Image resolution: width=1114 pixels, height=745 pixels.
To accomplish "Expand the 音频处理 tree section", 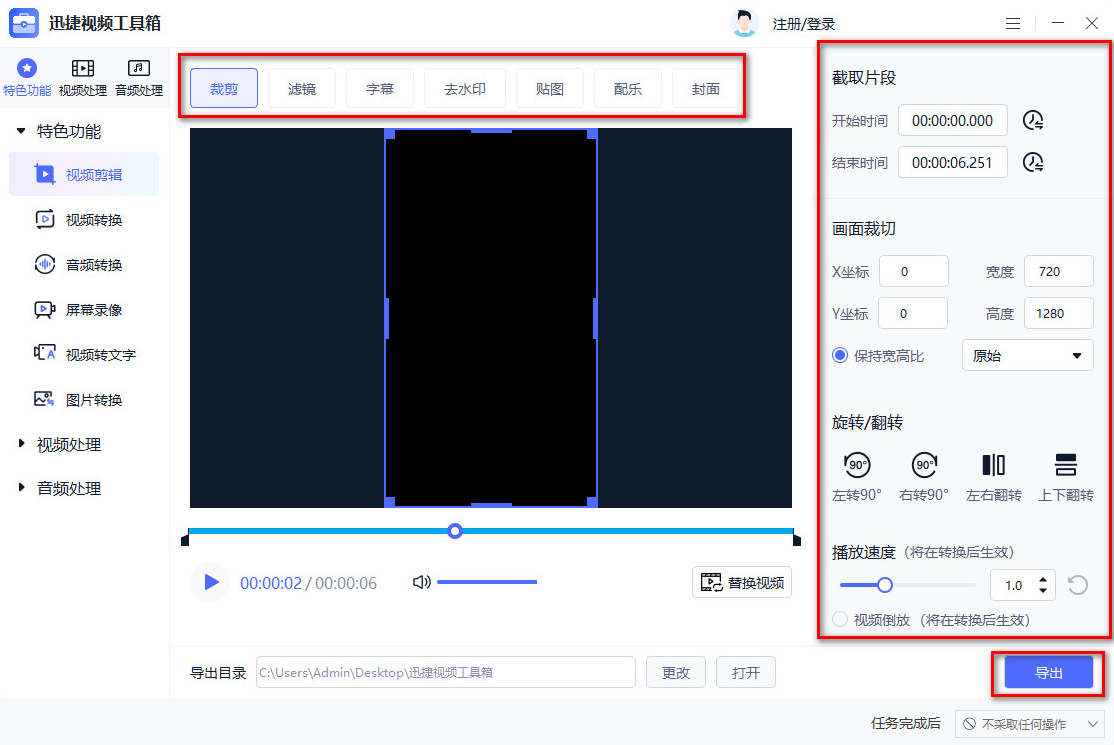I will [21, 488].
